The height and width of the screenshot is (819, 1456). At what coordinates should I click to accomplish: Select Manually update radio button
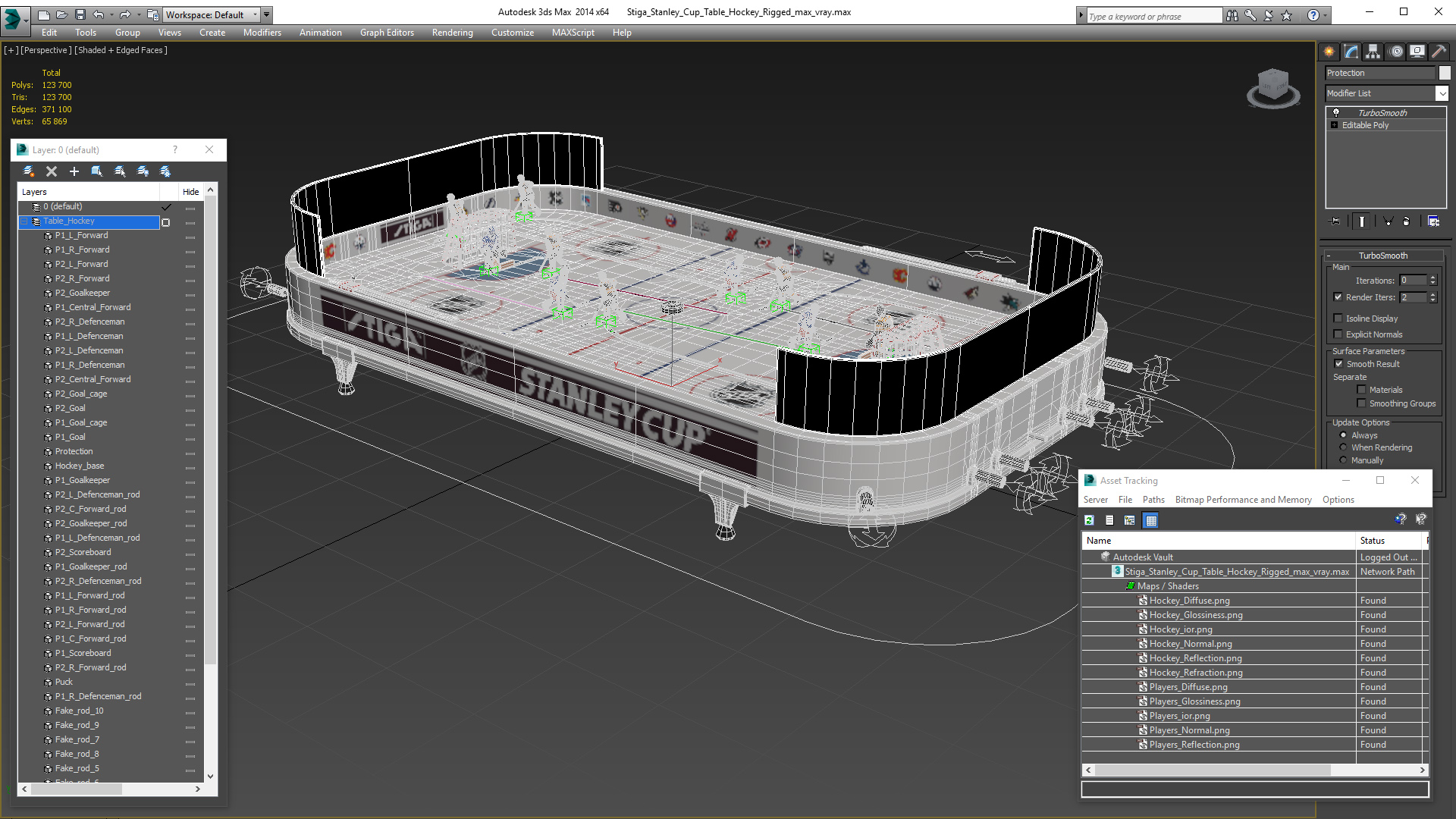point(1343,460)
